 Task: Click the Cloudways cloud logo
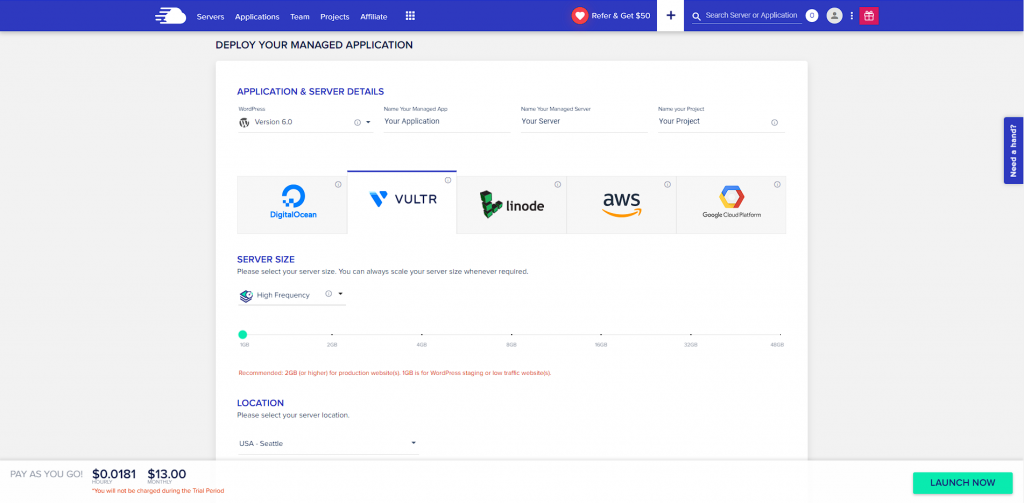(170, 16)
